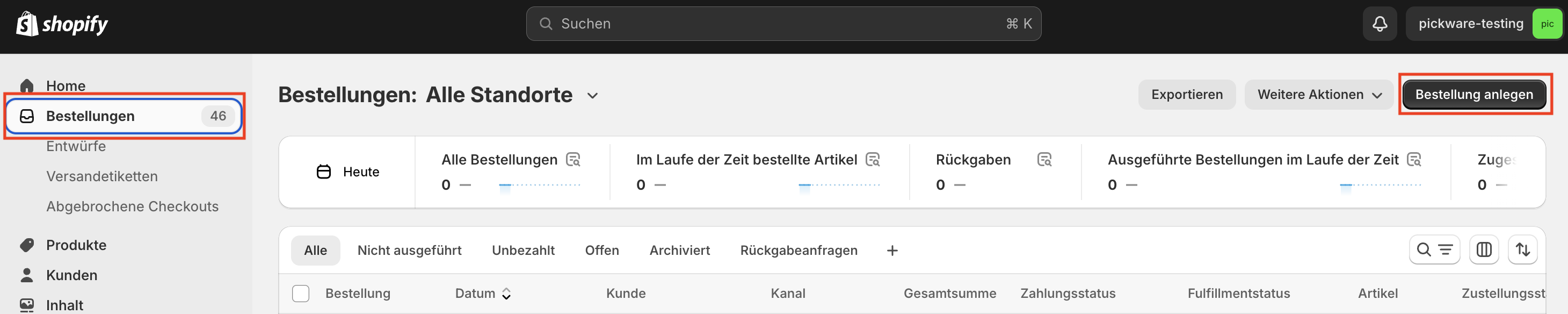Select the calendar icon next to Heute
This screenshot has height=314, width=1568.
pos(323,172)
